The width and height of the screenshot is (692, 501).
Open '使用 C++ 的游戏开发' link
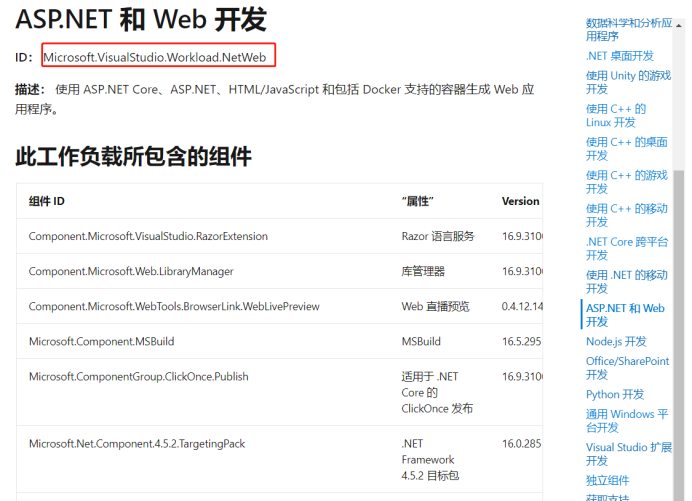[626, 182]
